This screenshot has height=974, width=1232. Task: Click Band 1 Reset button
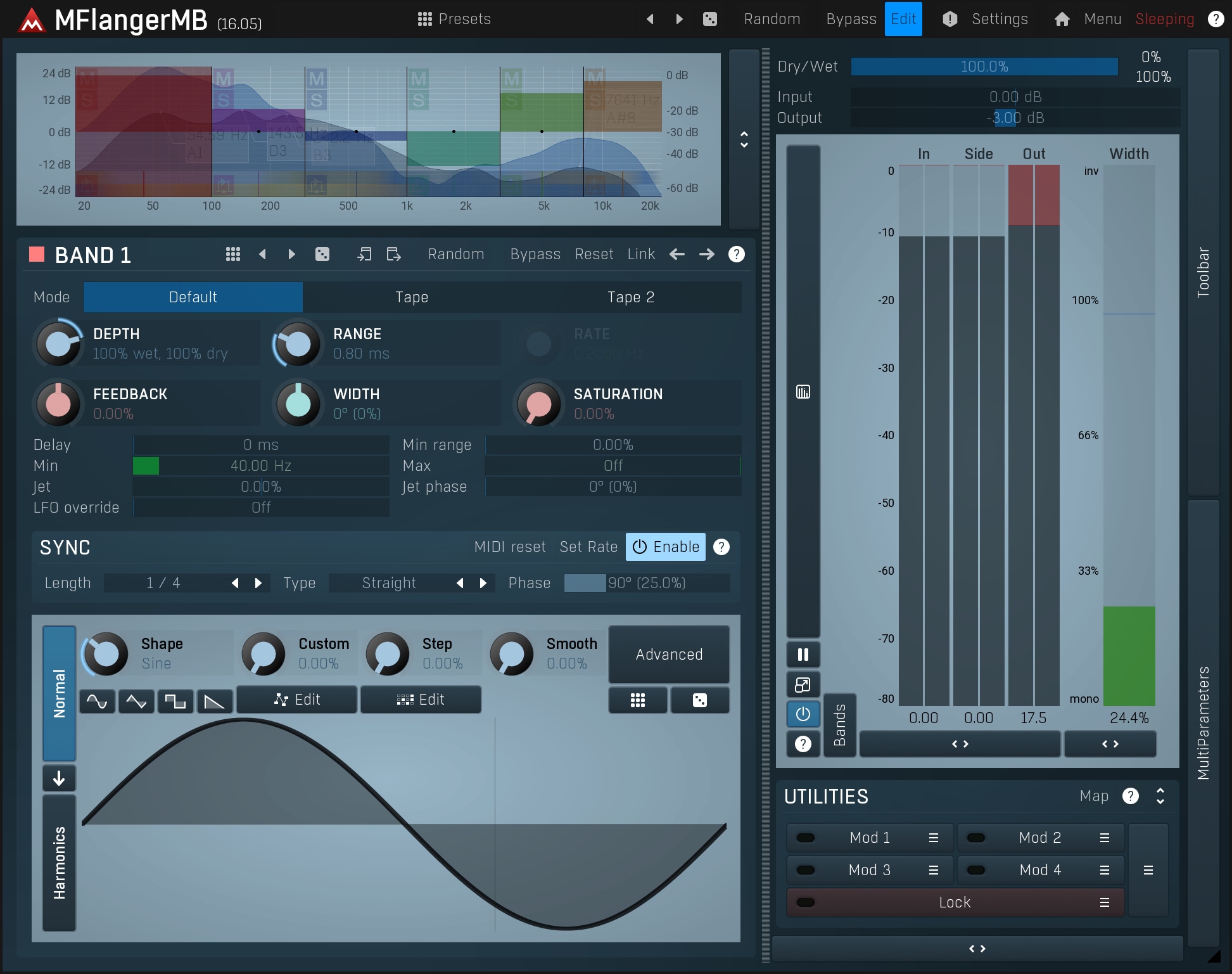pyautogui.click(x=594, y=254)
